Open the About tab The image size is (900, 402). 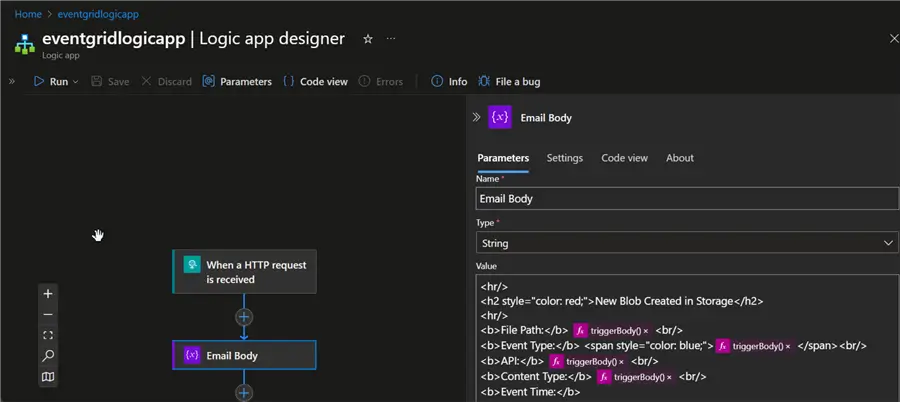[680, 158]
